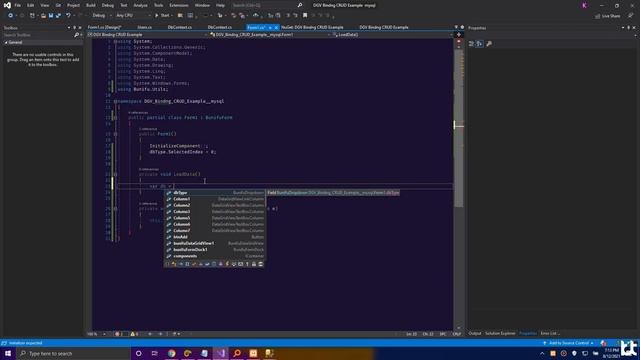Switch to the Output tab at bottom right
This screenshot has height=360, width=640.
(x=475, y=333)
